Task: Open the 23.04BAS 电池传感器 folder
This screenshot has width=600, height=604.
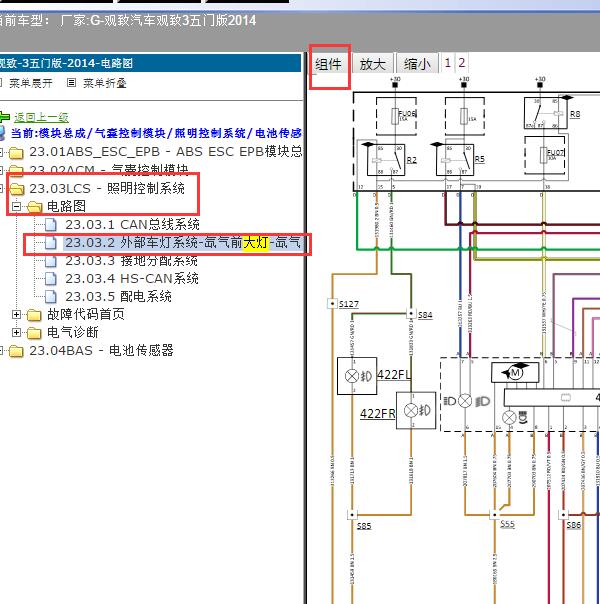Action: point(101,351)
